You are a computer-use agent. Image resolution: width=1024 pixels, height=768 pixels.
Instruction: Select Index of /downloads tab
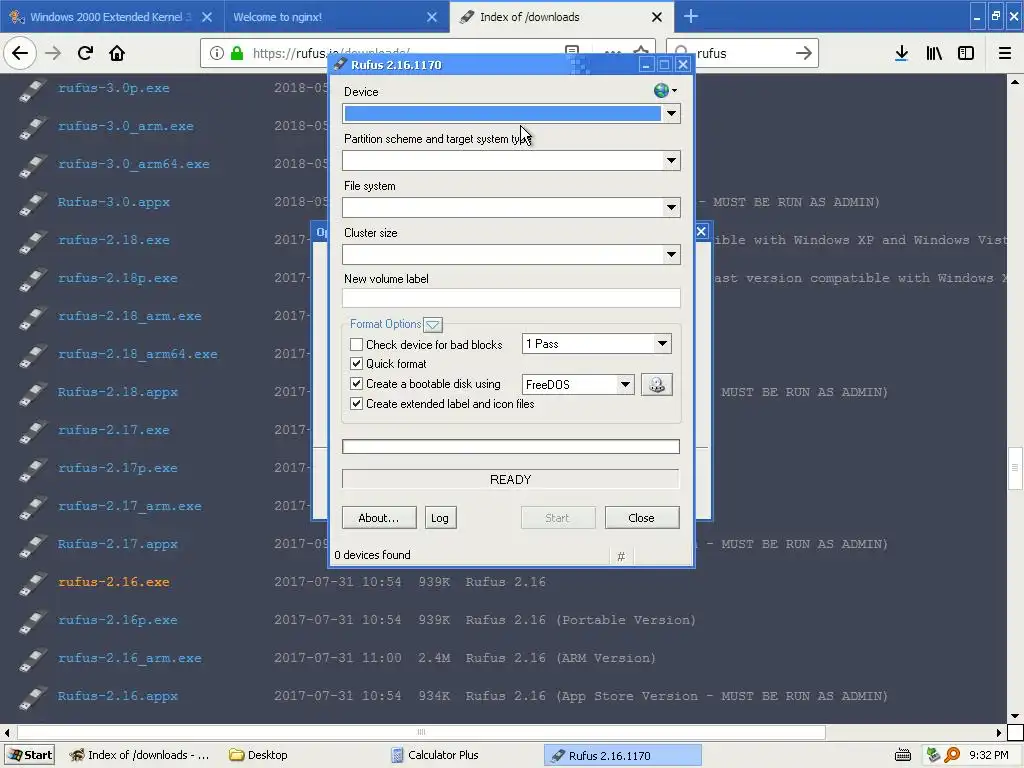tap(560, 17)
